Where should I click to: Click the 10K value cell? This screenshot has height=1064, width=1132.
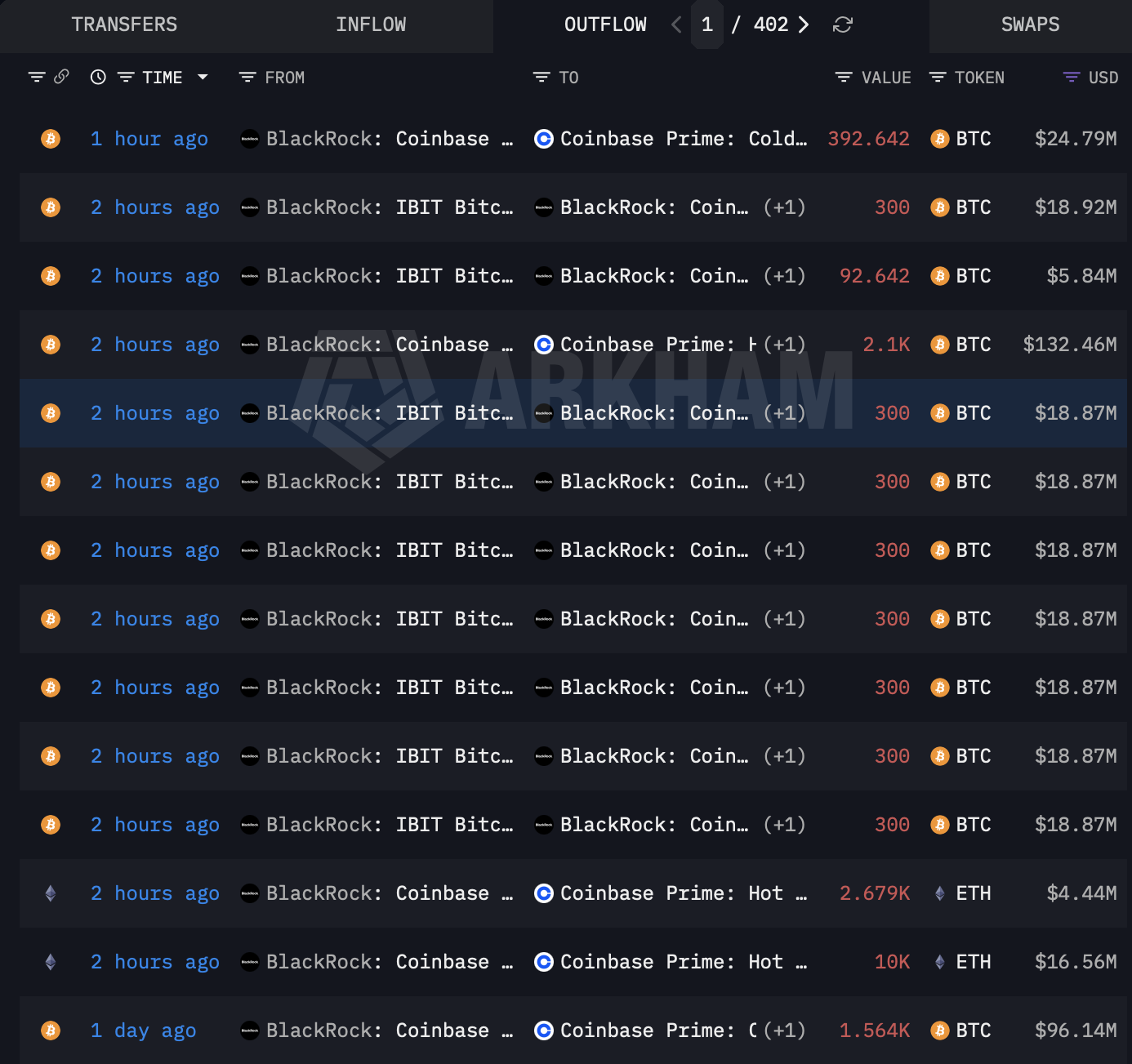[893, 962]
